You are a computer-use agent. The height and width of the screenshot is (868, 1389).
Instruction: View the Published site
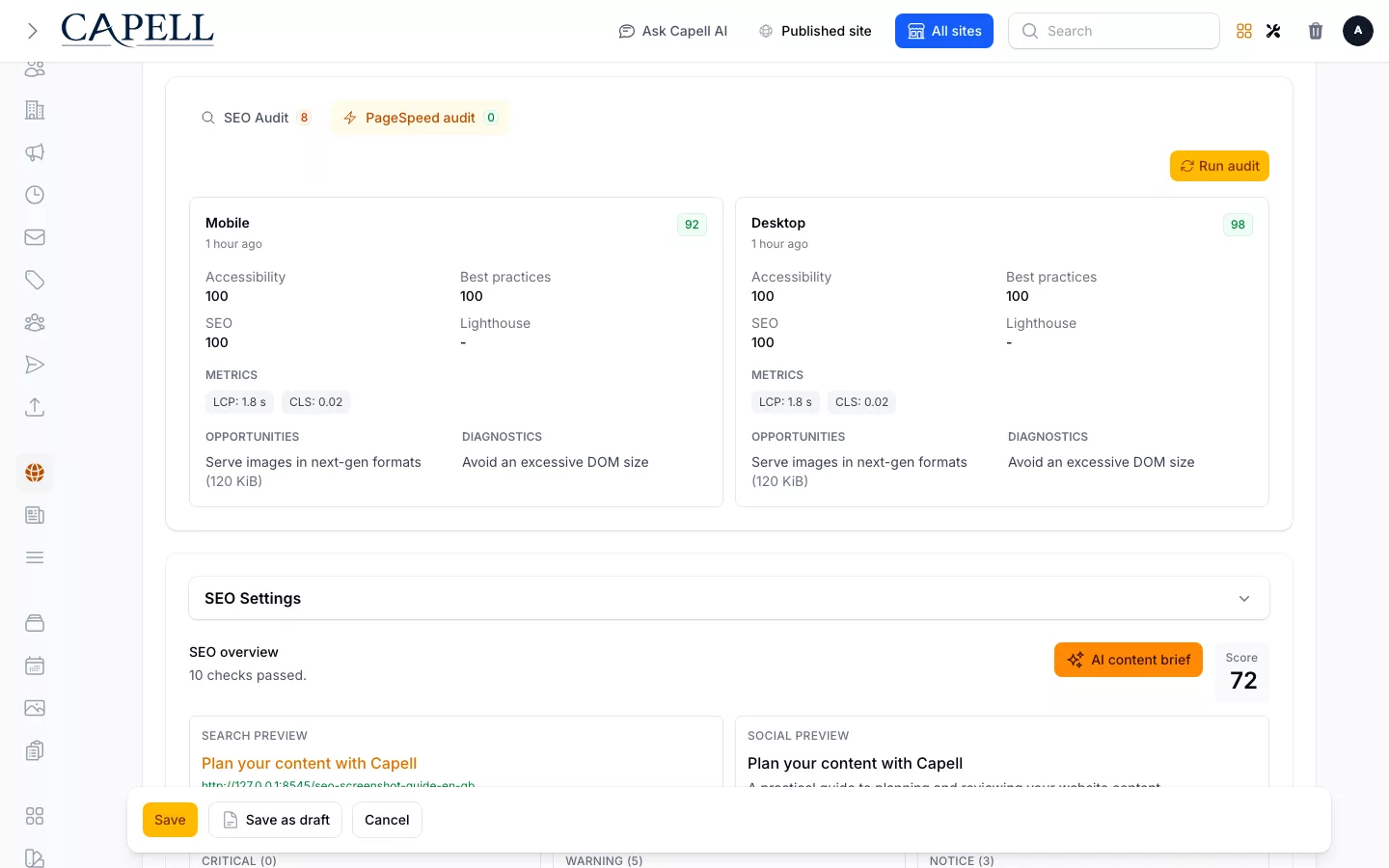coord(815,31)
